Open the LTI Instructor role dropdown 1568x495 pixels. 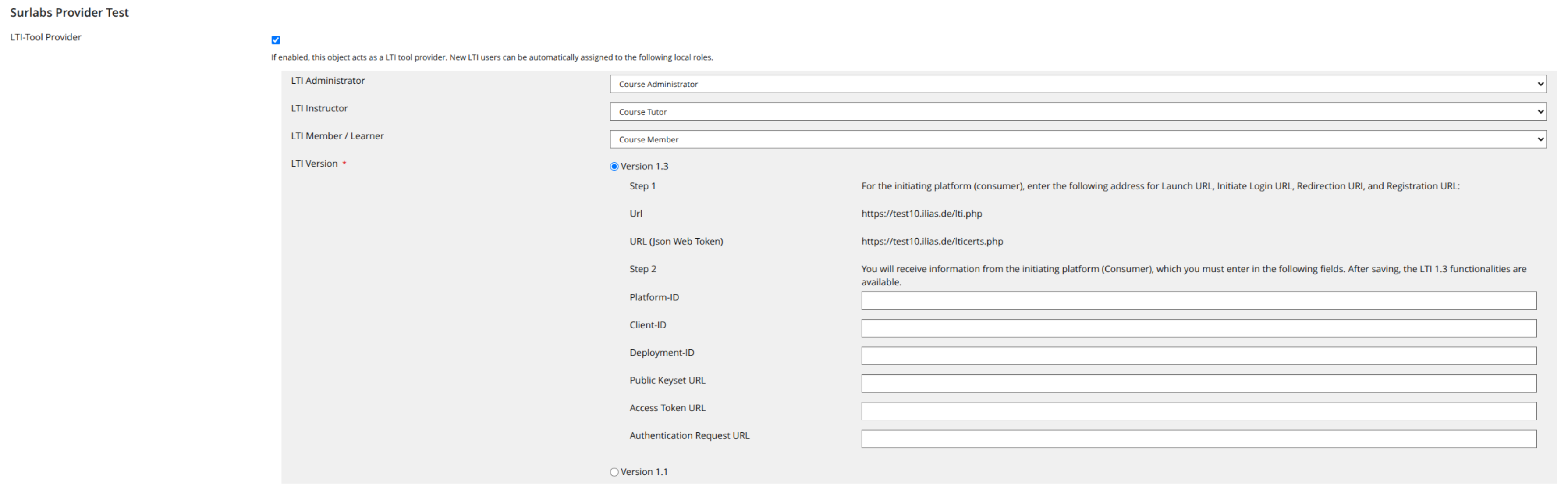point(1077,112)
